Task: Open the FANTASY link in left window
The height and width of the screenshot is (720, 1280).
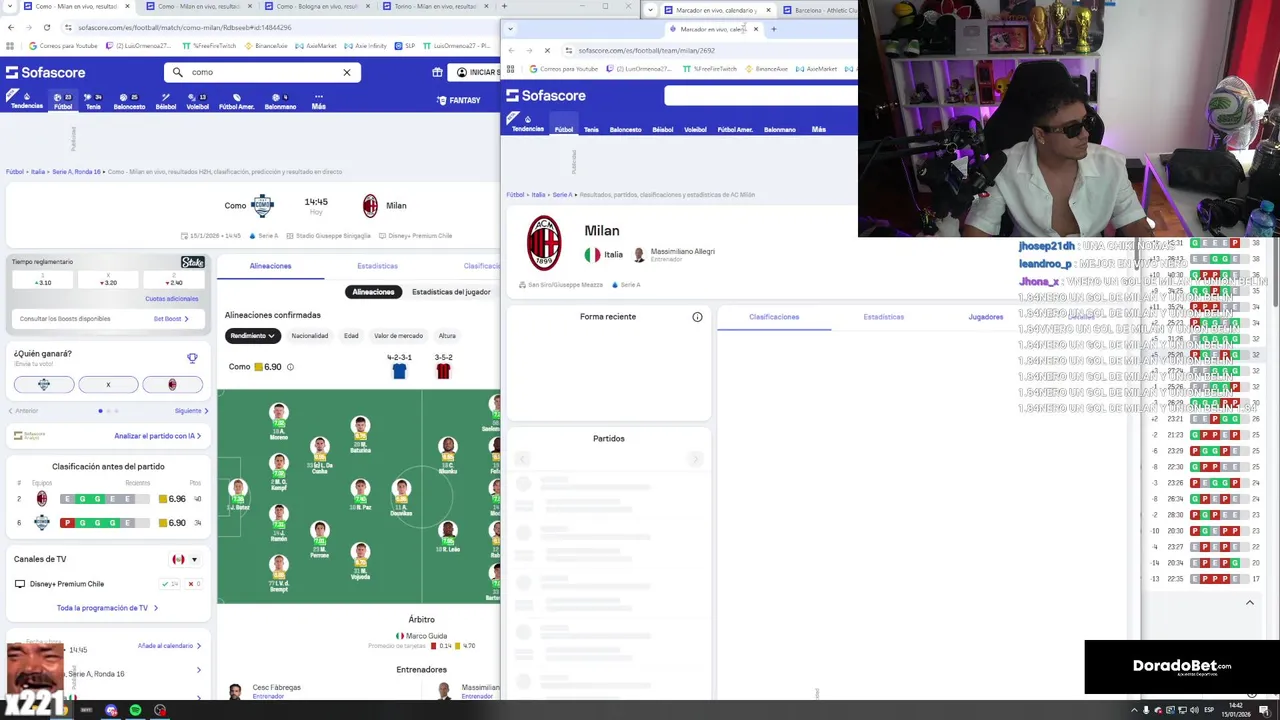Action: tap(459, 100)
